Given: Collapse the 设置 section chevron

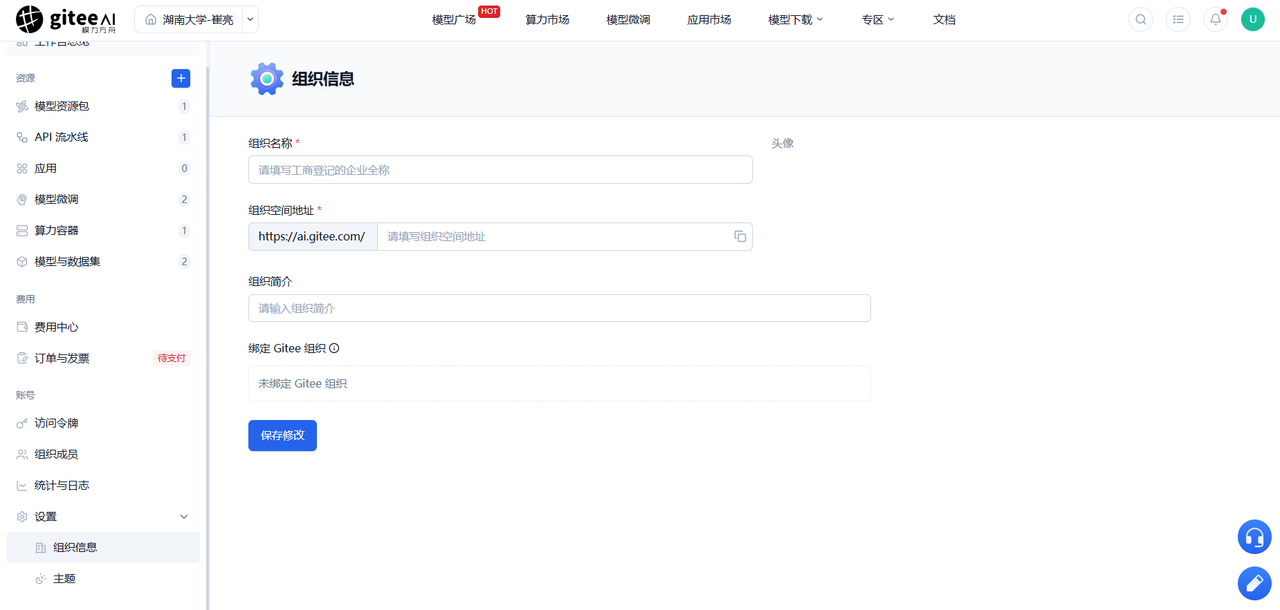Looking at the screenshot, I should coord(184,516).
